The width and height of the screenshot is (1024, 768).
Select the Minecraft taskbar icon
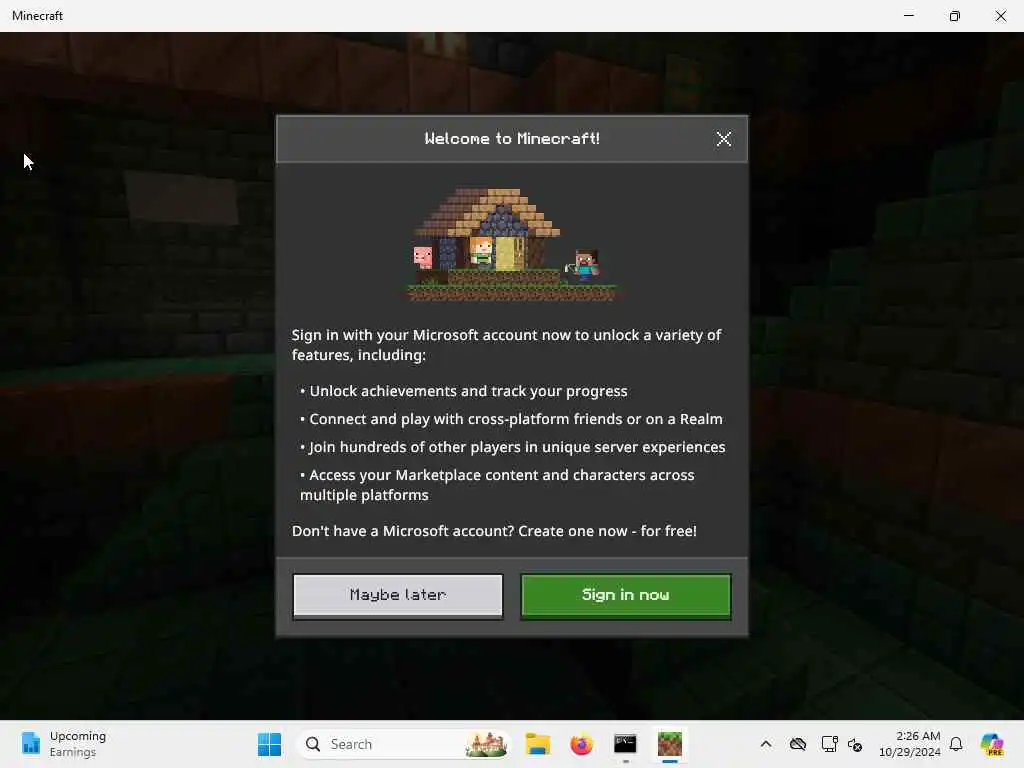pyautogui.click(x=669, y=744)
